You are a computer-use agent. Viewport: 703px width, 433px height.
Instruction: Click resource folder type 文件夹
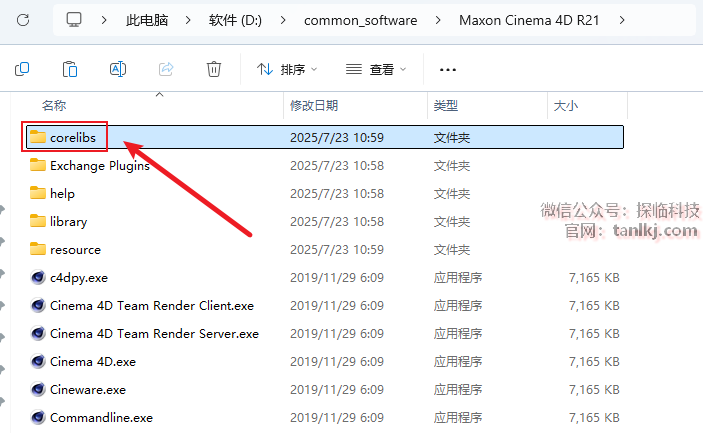click(x=451, y=249)
